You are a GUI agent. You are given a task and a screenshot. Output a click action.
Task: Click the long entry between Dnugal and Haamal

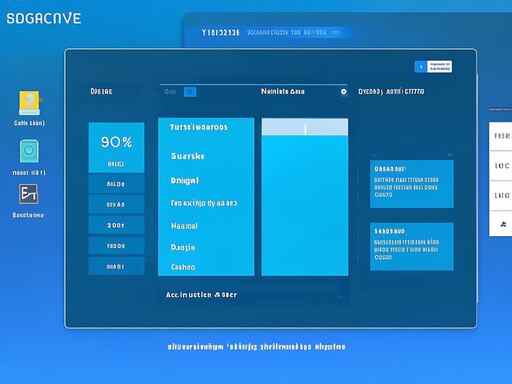pyautogui.click(x=204, y=203)
